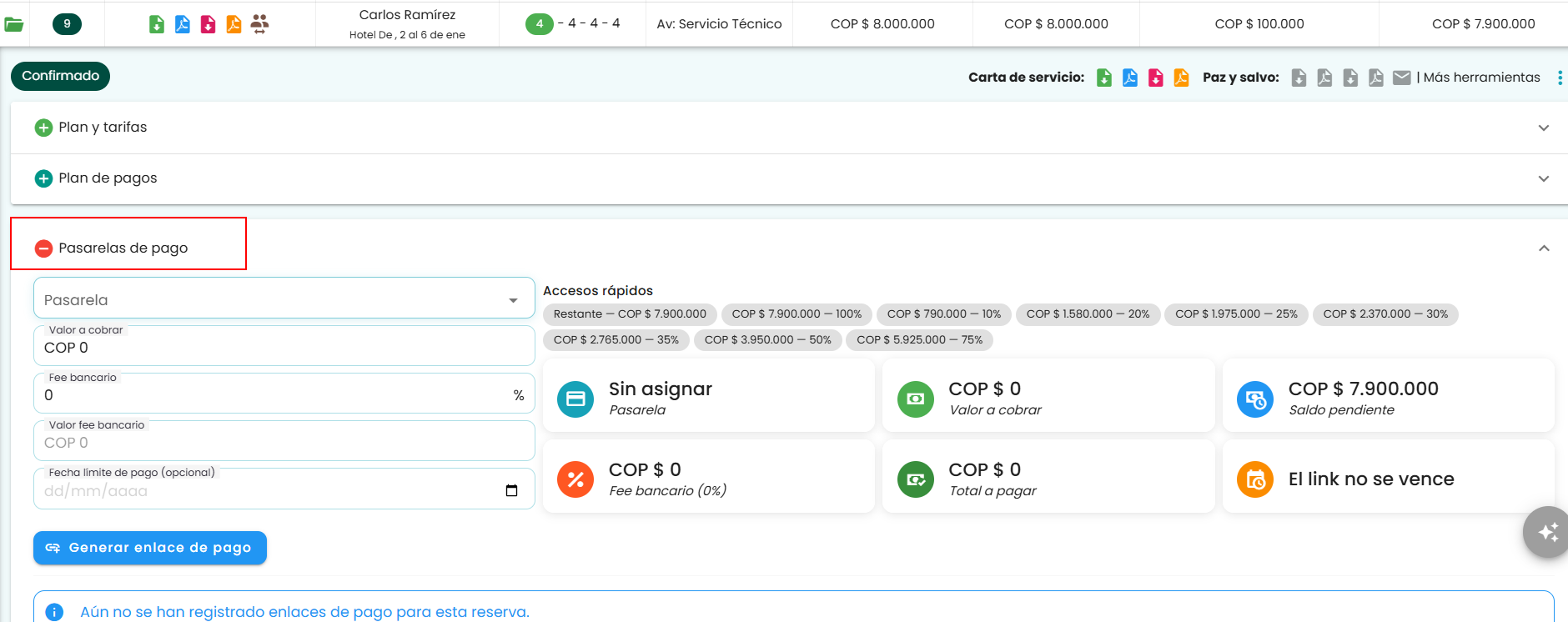
Task: Open the Pasarela dropdown
Action: [284, 298]
